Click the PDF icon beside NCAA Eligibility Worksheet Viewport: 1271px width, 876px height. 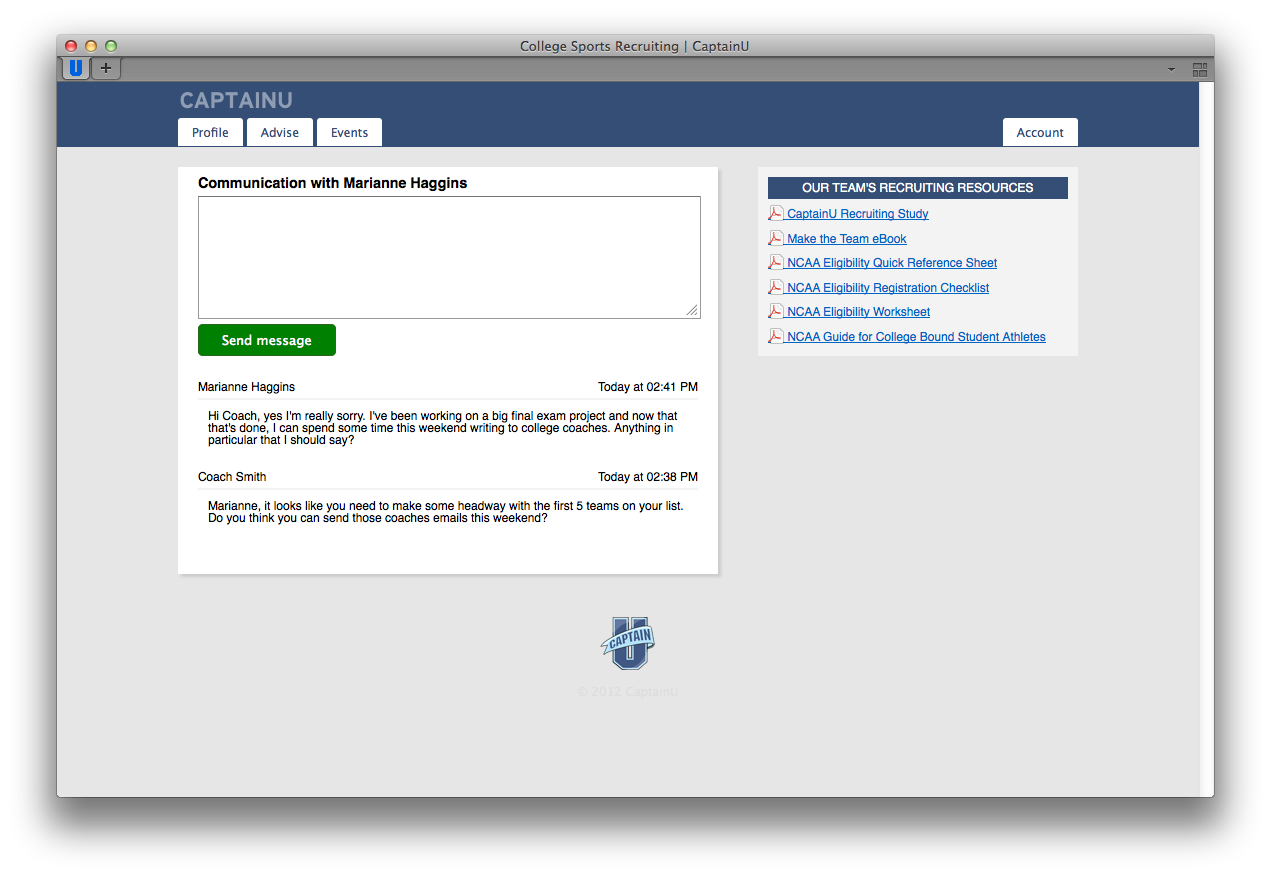775,311
